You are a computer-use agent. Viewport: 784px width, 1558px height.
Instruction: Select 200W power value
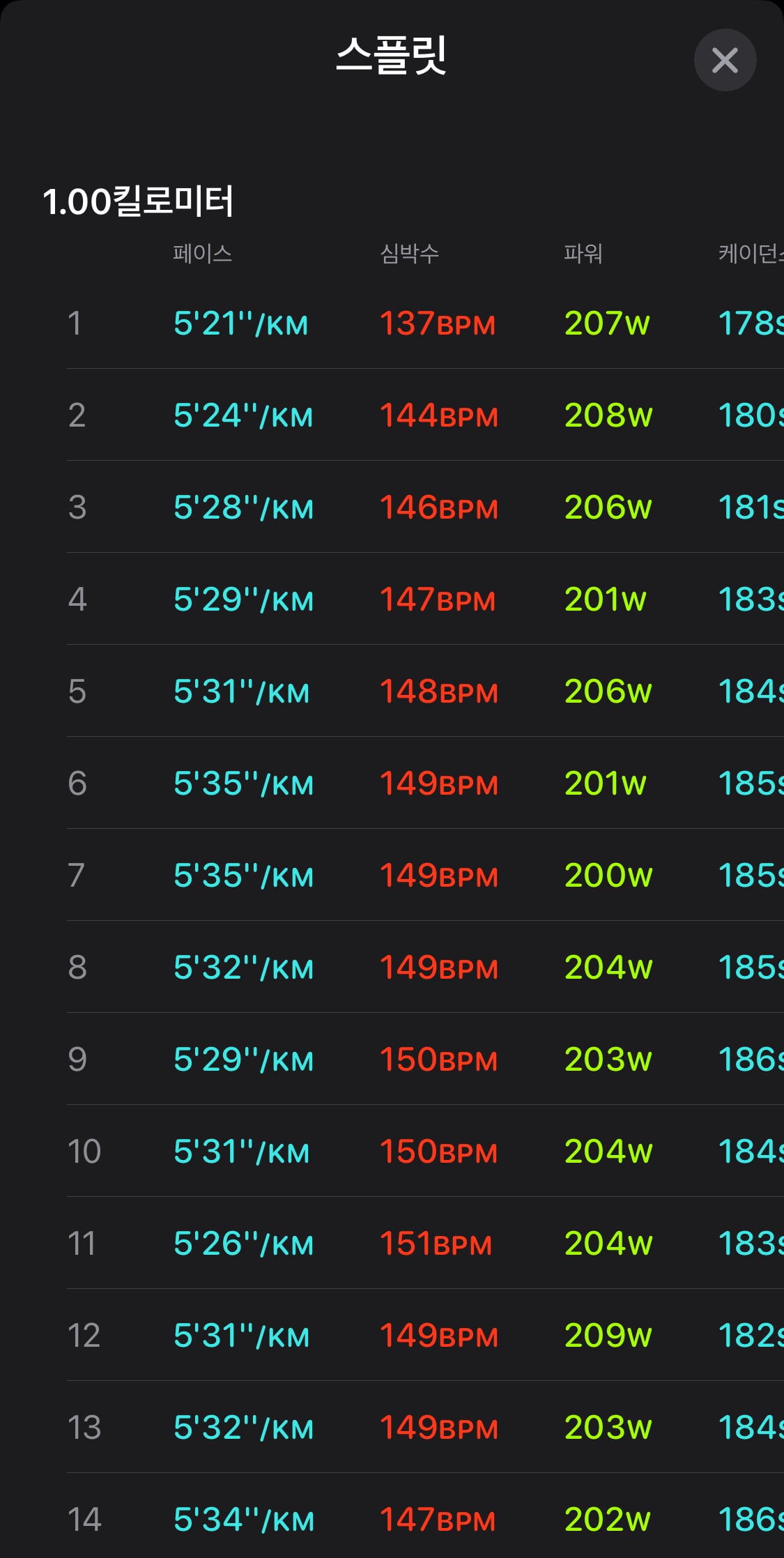(x=608, y=876)
